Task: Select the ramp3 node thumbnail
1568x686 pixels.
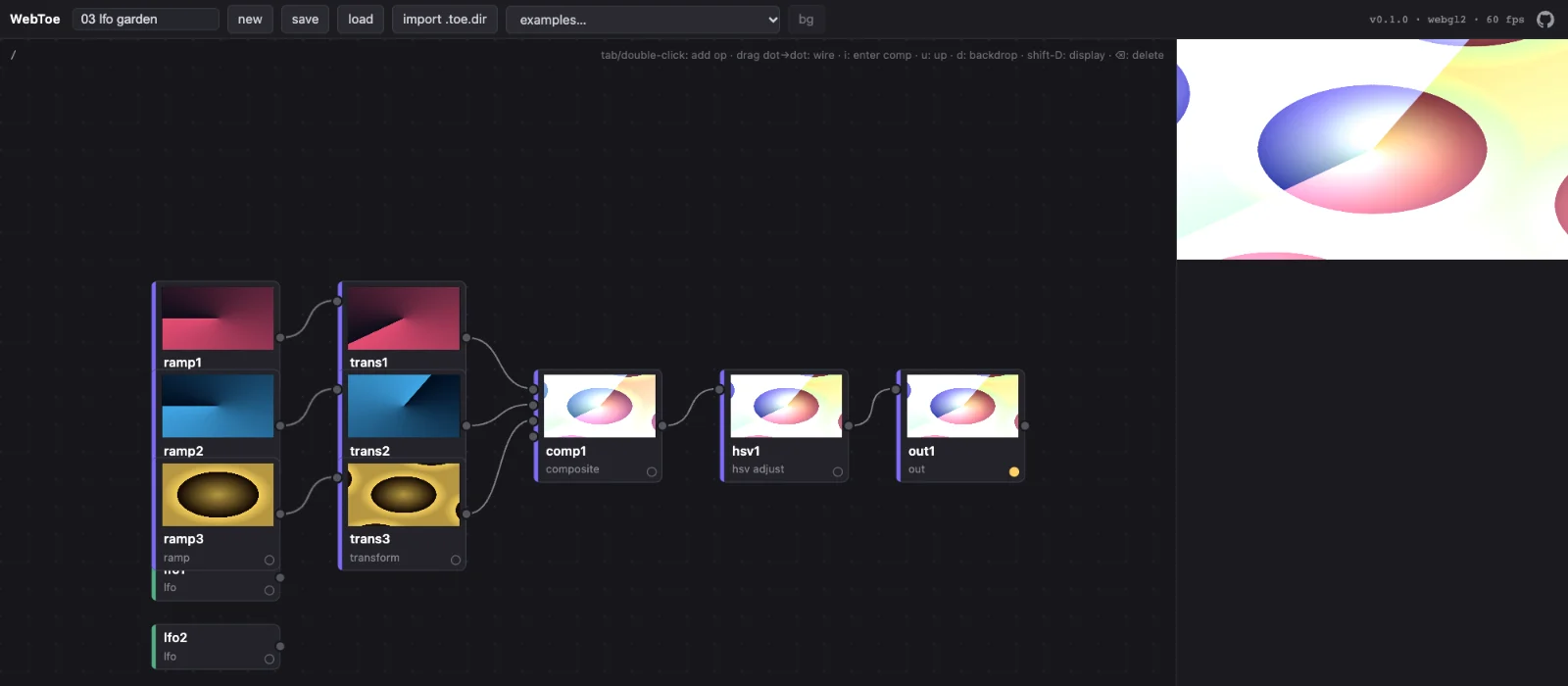Action: point(218,495)
